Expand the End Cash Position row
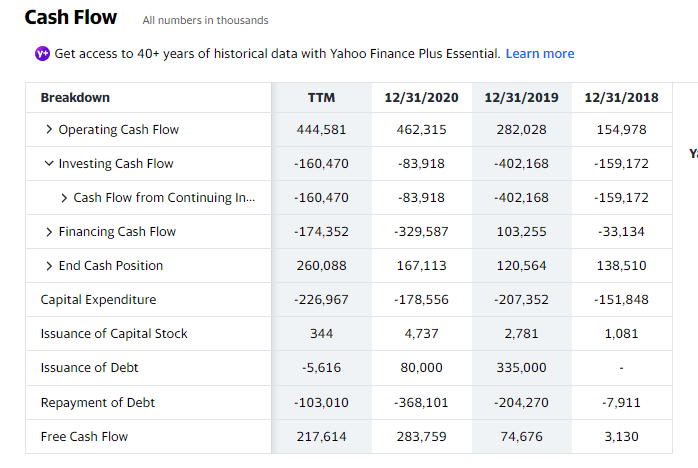The height and width of the screenshot is (468, 698). tap(49, 266)
